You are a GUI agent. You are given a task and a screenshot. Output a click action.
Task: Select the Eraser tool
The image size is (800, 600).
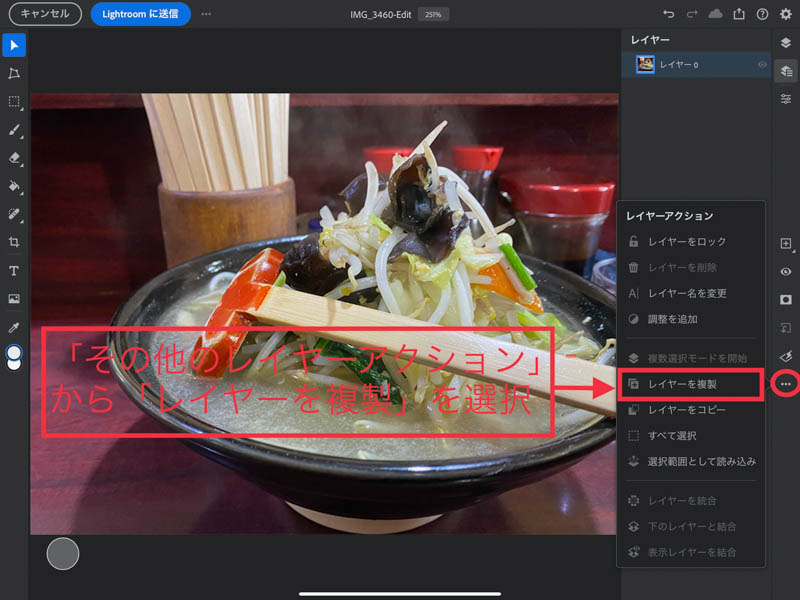[x=14, y=158]
